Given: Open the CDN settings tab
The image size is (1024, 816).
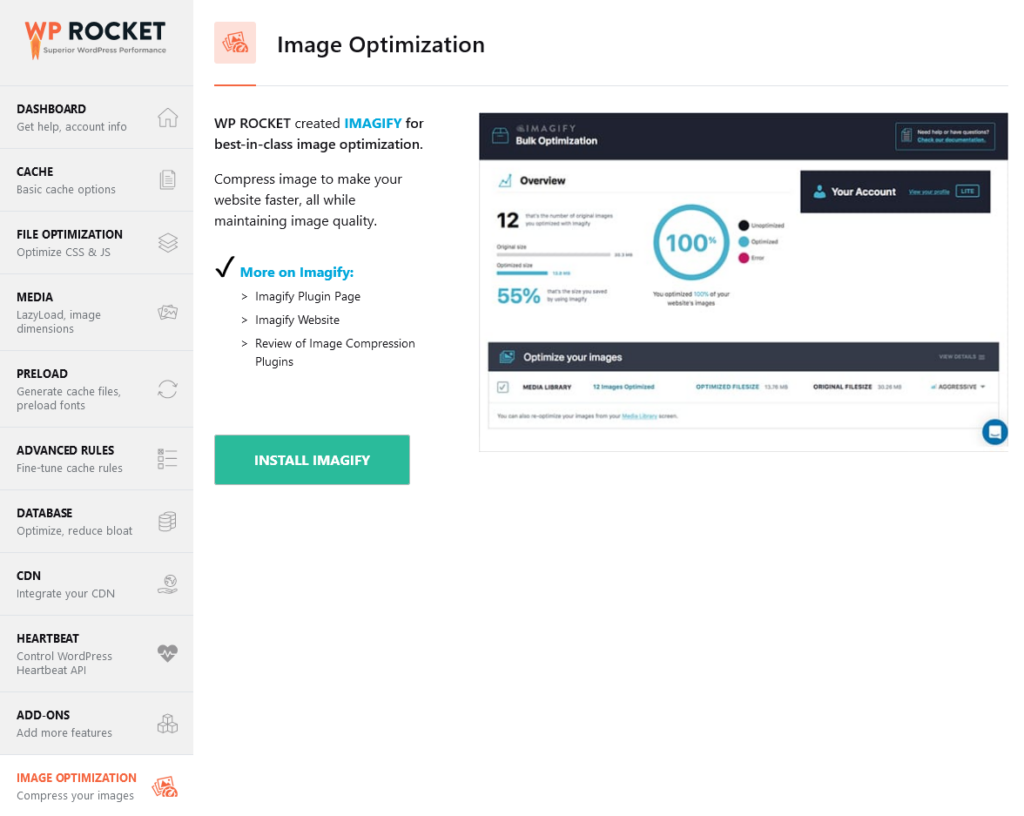Looking at the screenshot, I should click(97, 584).
